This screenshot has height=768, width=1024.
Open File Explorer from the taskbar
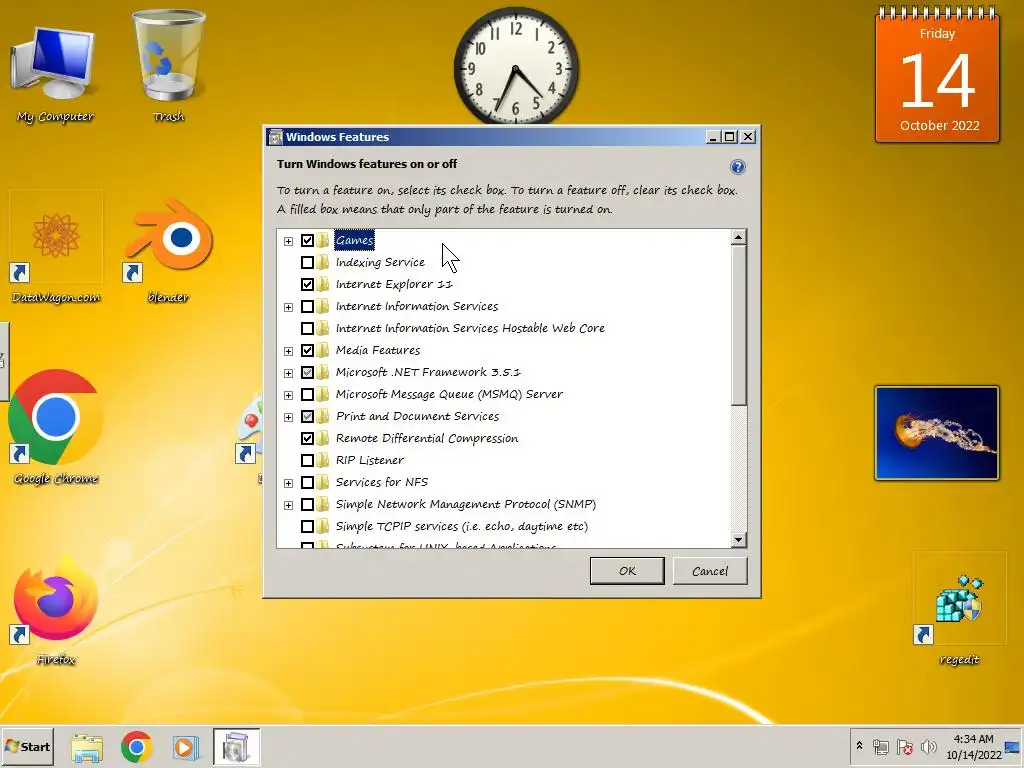[87, 747]
